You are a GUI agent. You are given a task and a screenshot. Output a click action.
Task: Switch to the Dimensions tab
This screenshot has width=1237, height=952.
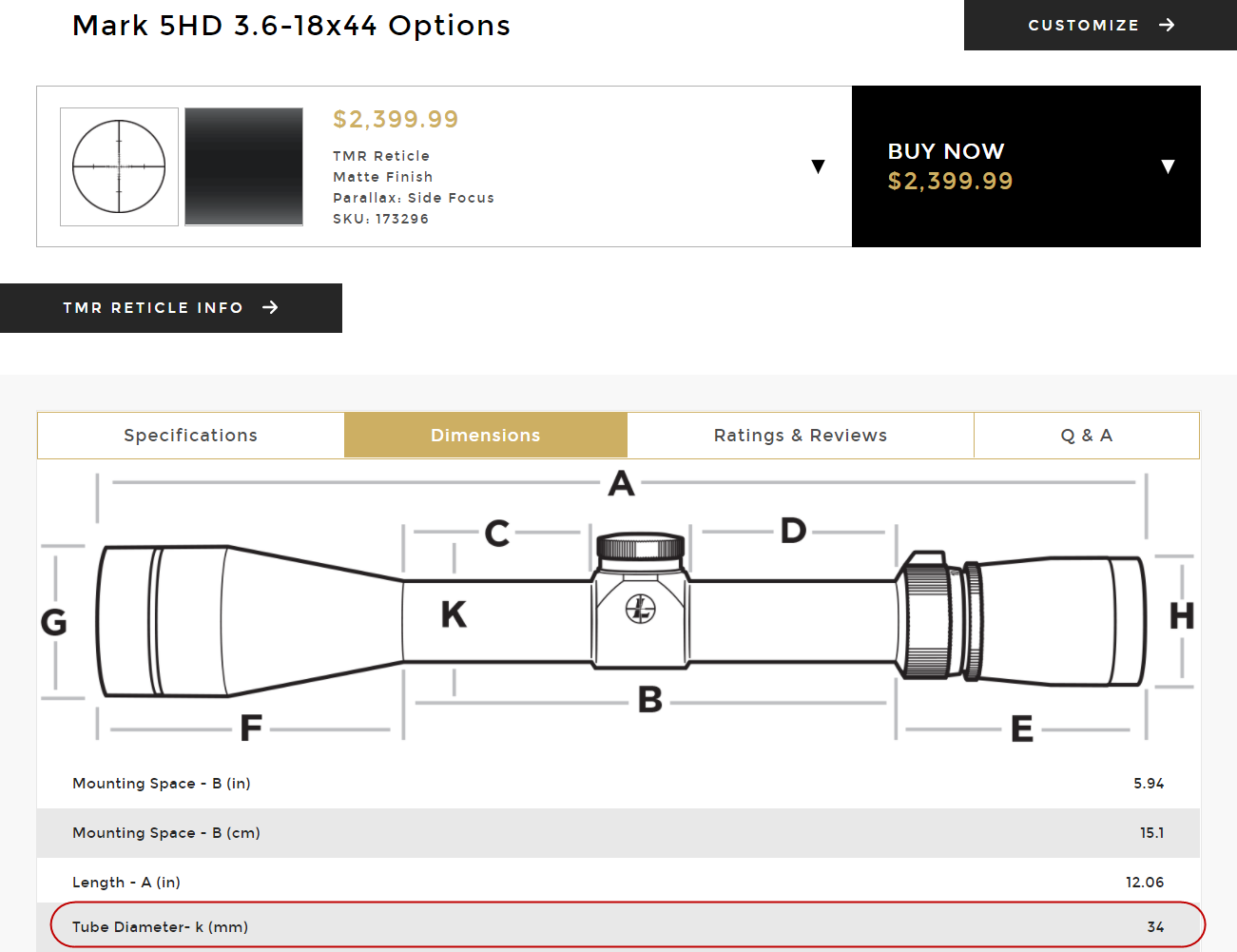tap(486, 436)
